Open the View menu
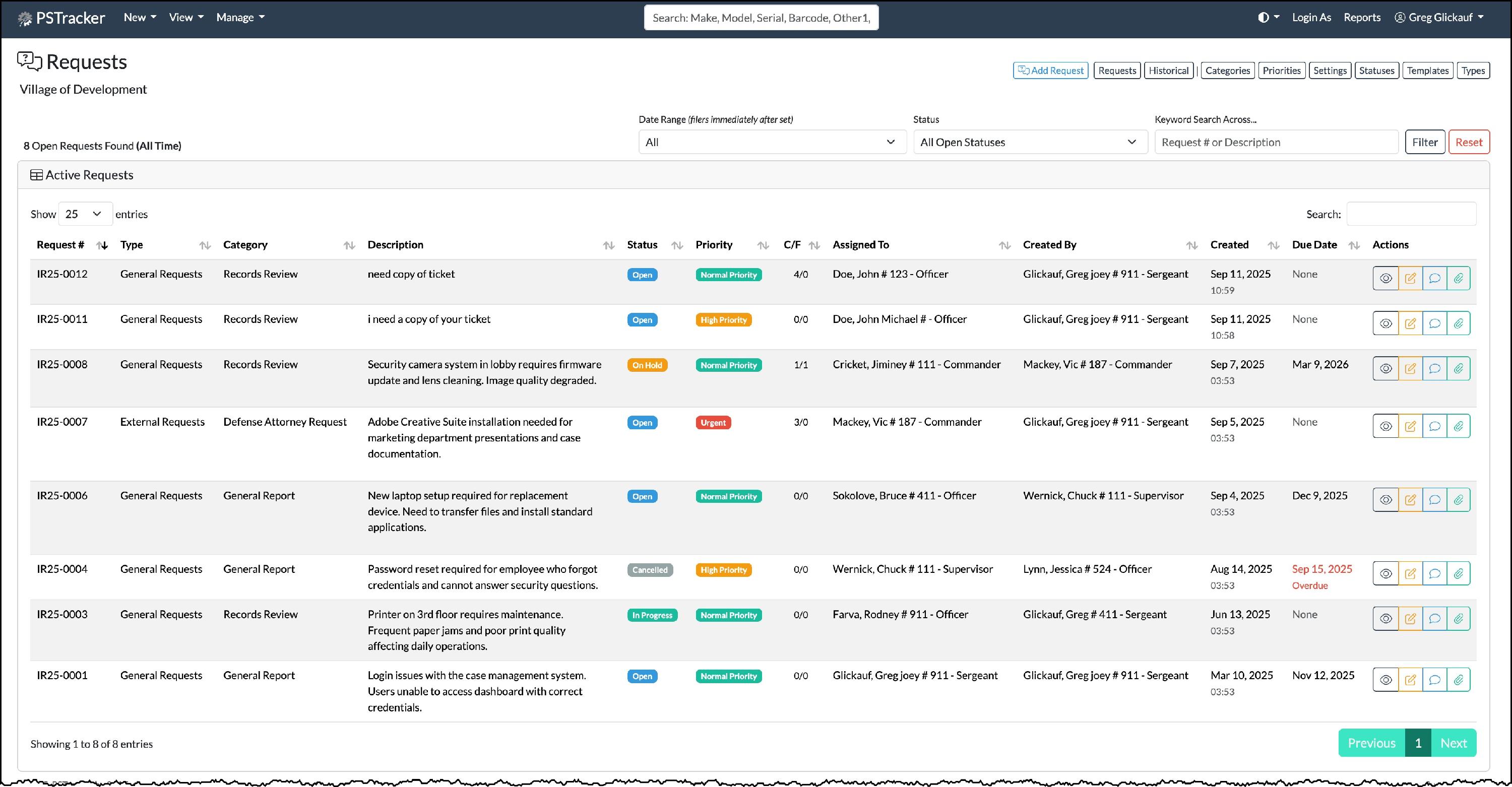The image size is (1512, 787). point(186,18)
